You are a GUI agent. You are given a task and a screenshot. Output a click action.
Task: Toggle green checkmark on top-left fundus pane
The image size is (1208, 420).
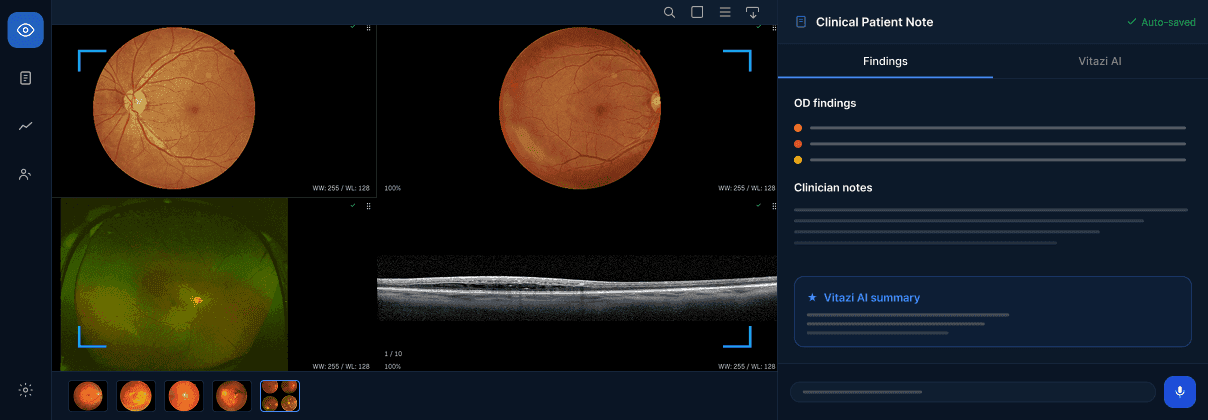(353, 26)
